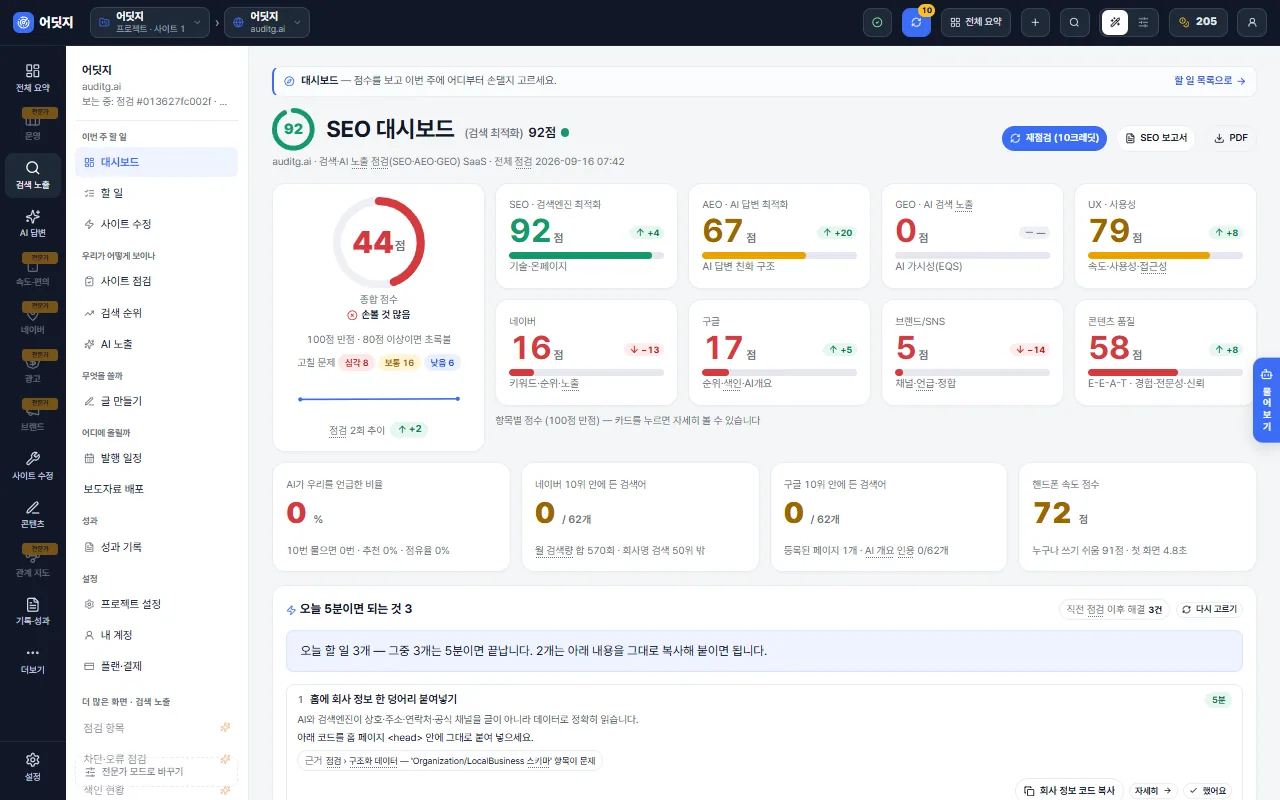Open 설정 gear at rail bottom

coord(33,767)
